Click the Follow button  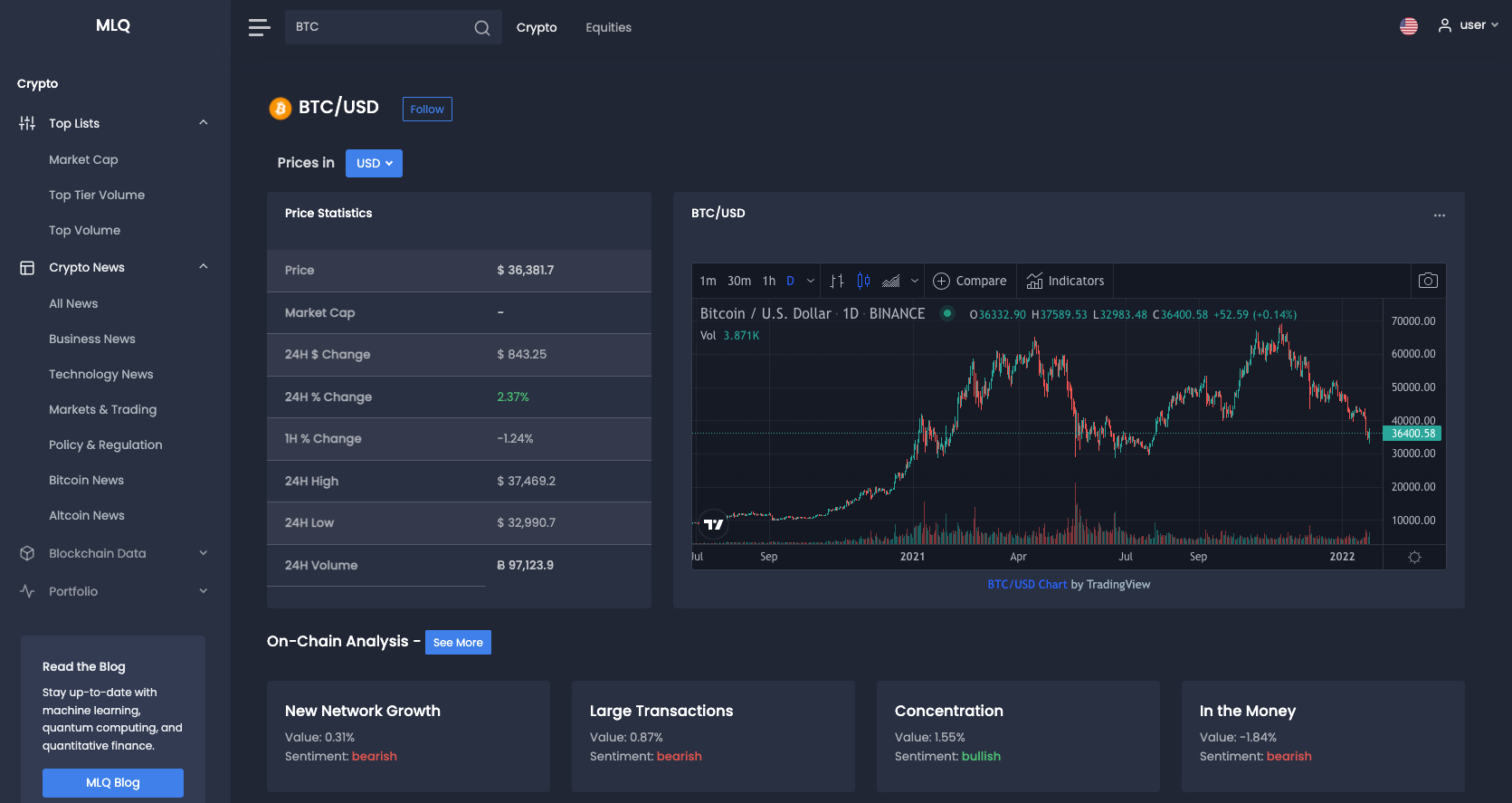427,109
